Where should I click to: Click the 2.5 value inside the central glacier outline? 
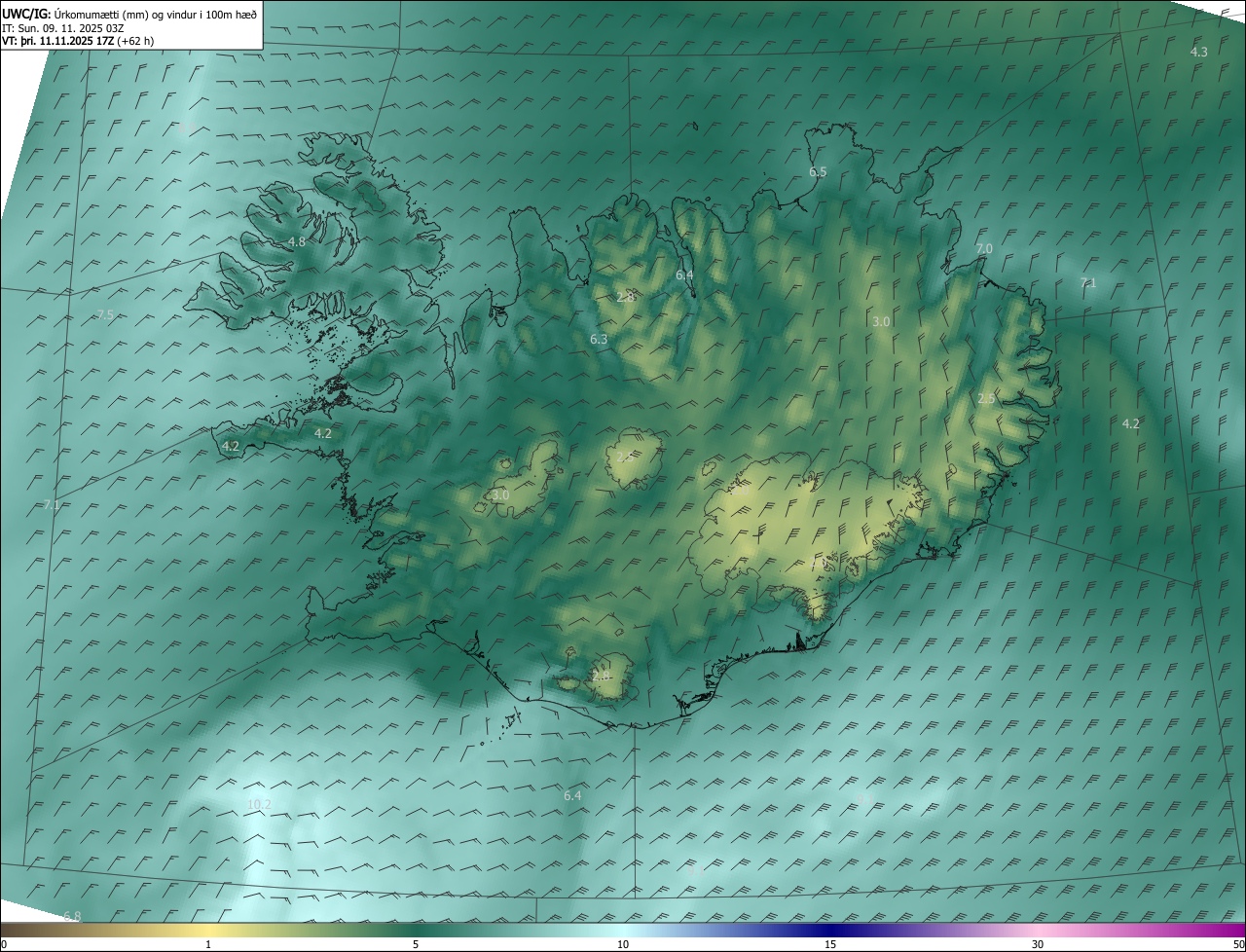click(626, 456)
